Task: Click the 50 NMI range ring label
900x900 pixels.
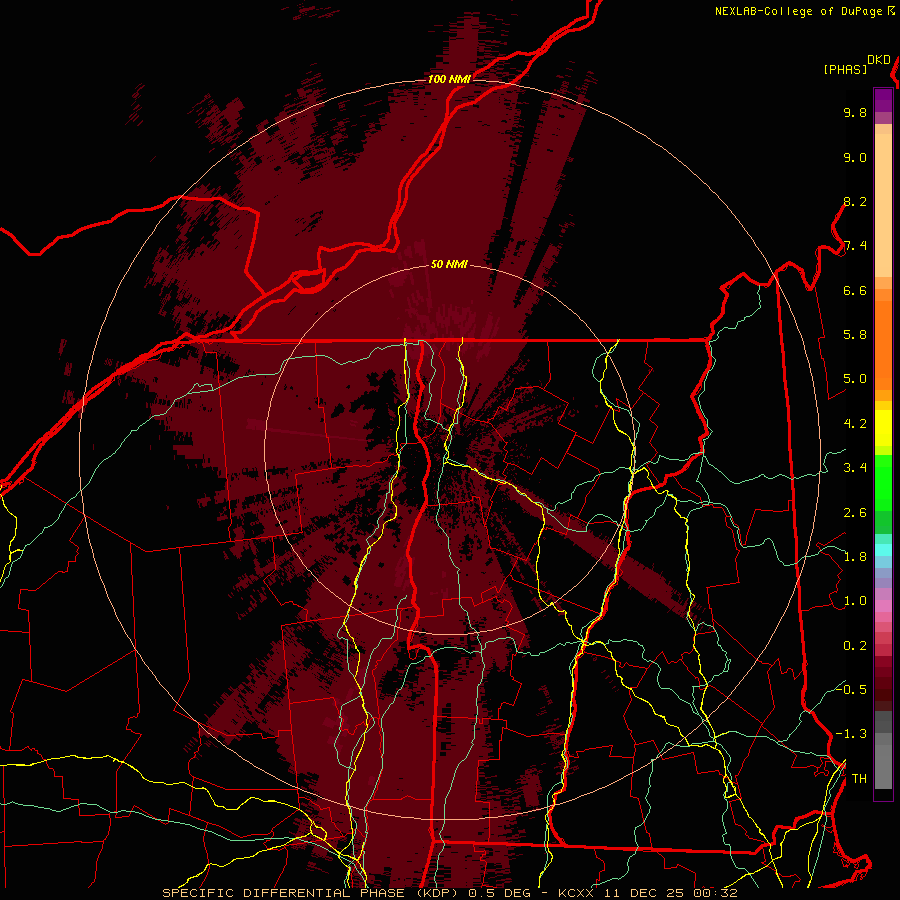Action: (449, 264)
